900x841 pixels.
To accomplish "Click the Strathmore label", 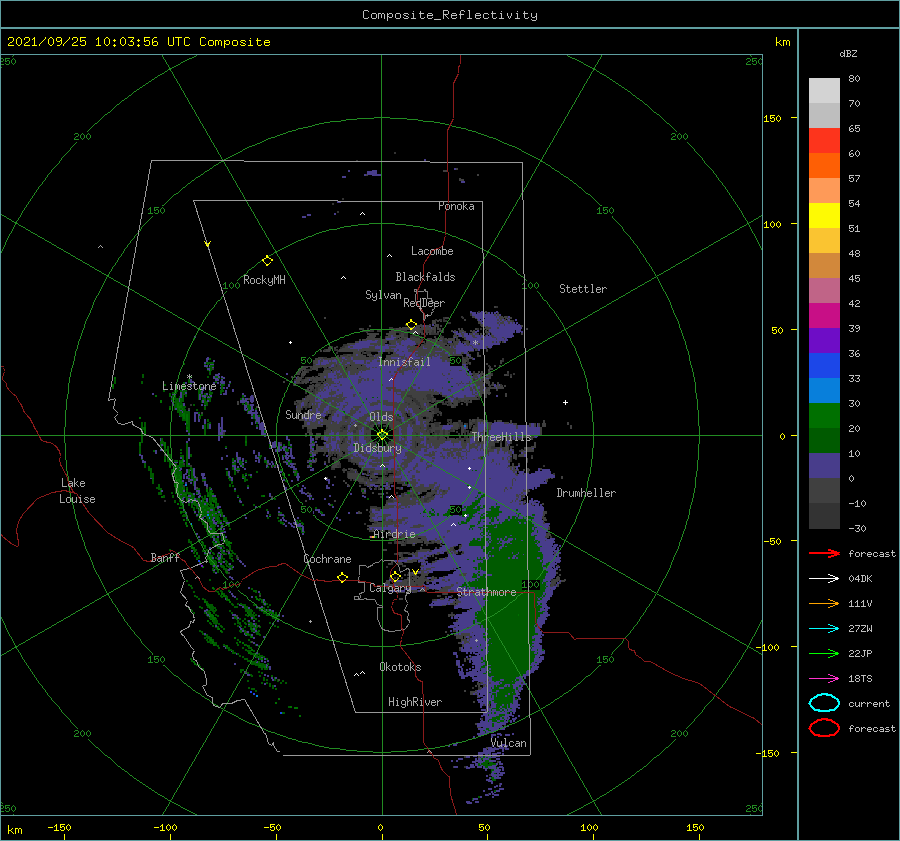I will tap(486, 592).
